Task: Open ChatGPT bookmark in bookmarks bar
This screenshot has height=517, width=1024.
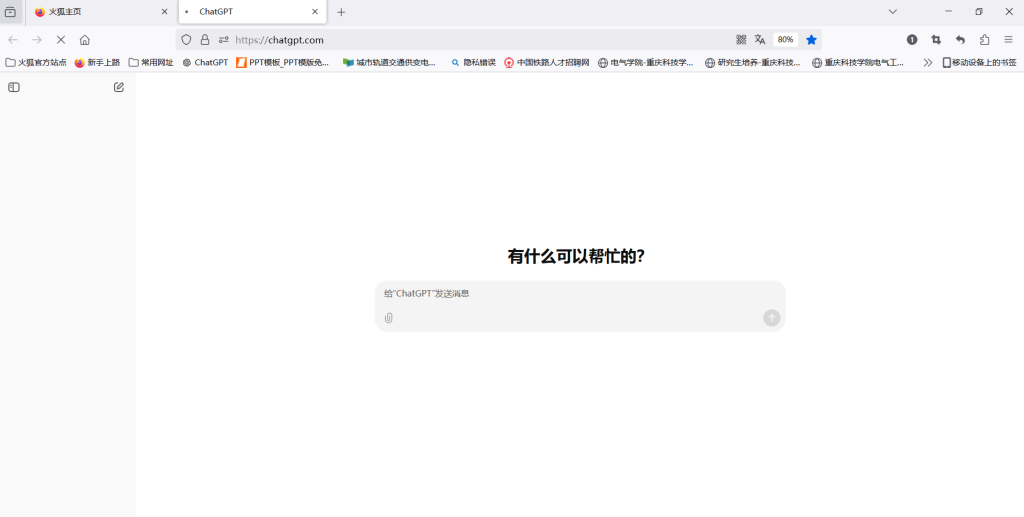Action: (x=205, y=63)
